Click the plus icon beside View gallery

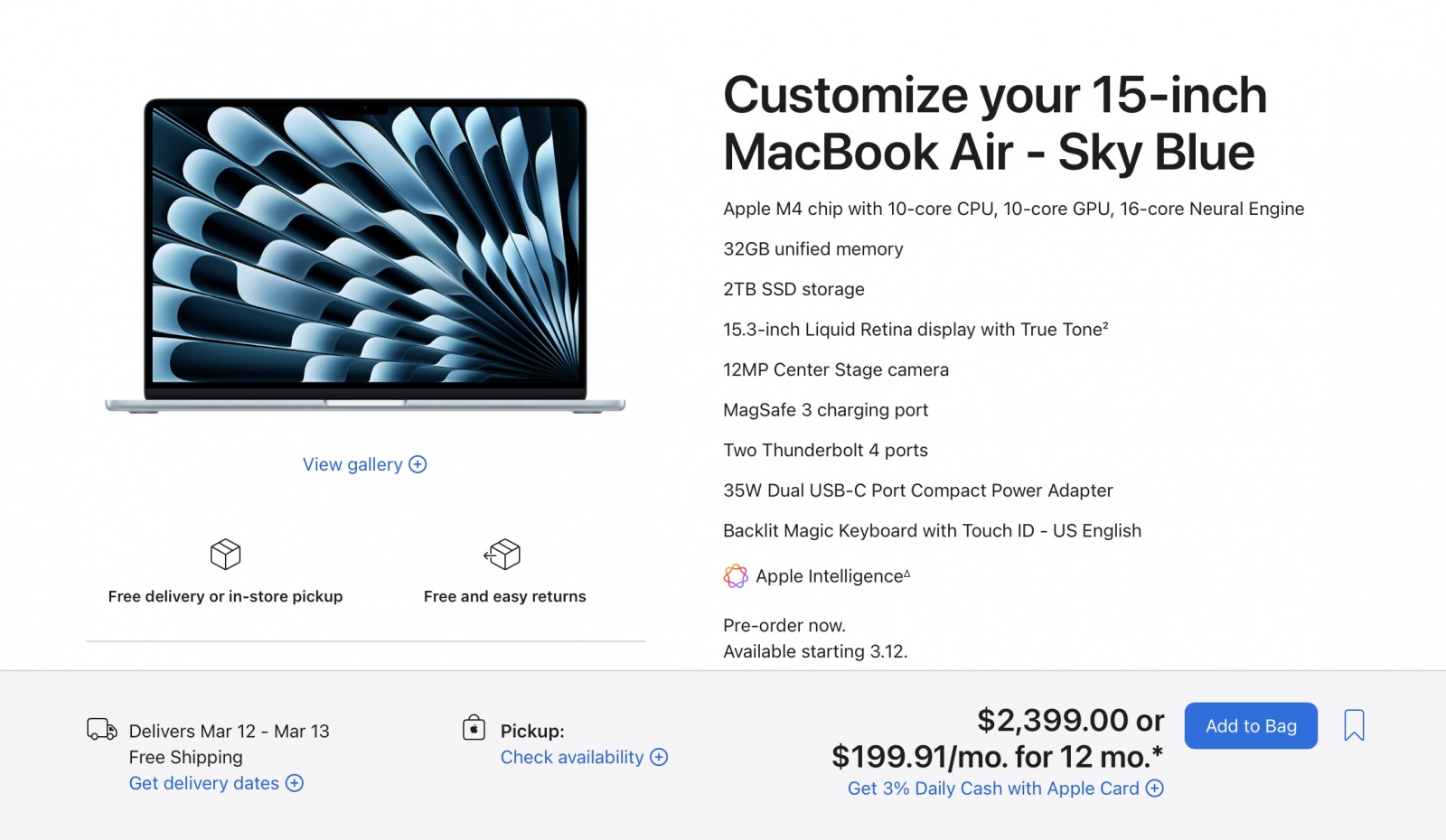click(418, 464)
